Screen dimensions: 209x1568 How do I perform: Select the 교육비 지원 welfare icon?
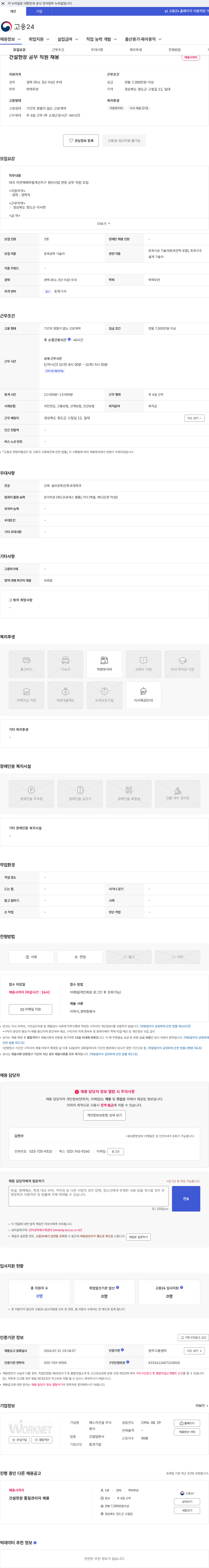143,664
